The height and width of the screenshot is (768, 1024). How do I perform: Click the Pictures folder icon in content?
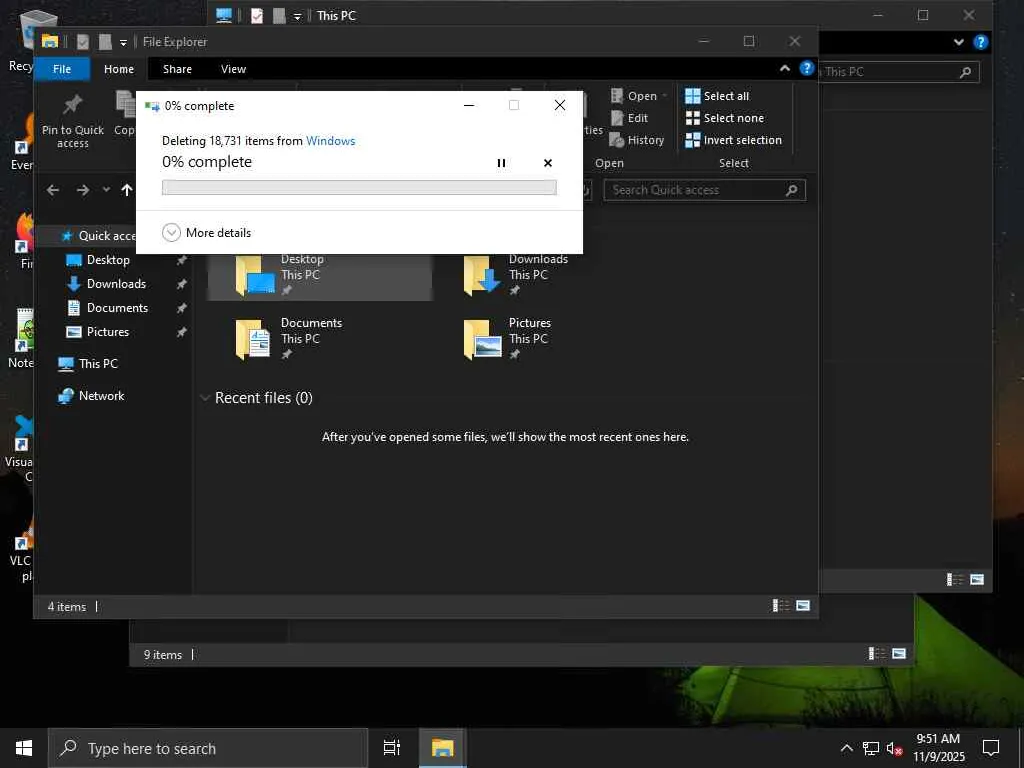point(482,339)
